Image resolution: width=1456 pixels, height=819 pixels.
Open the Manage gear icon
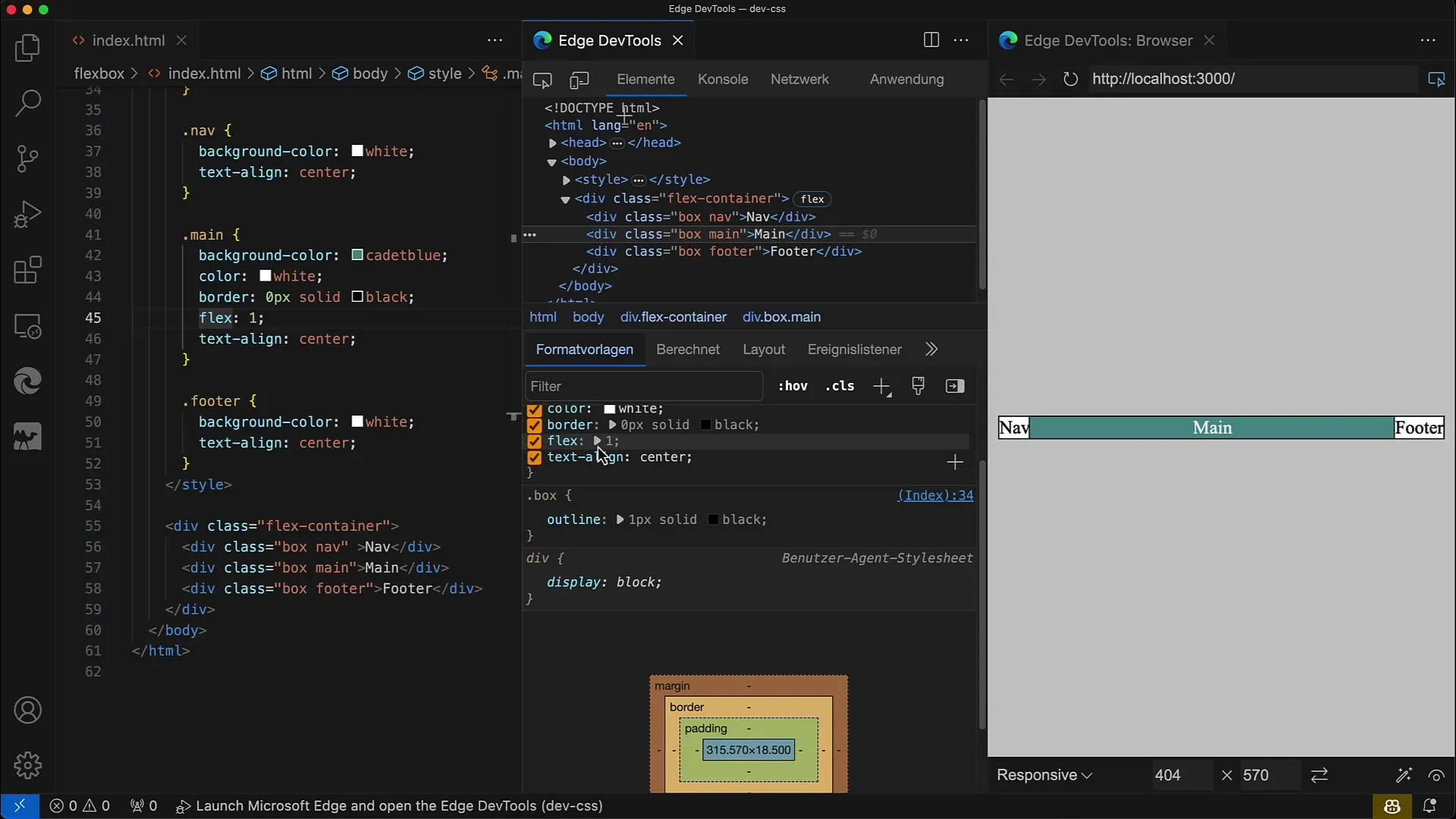pos(27,765)
